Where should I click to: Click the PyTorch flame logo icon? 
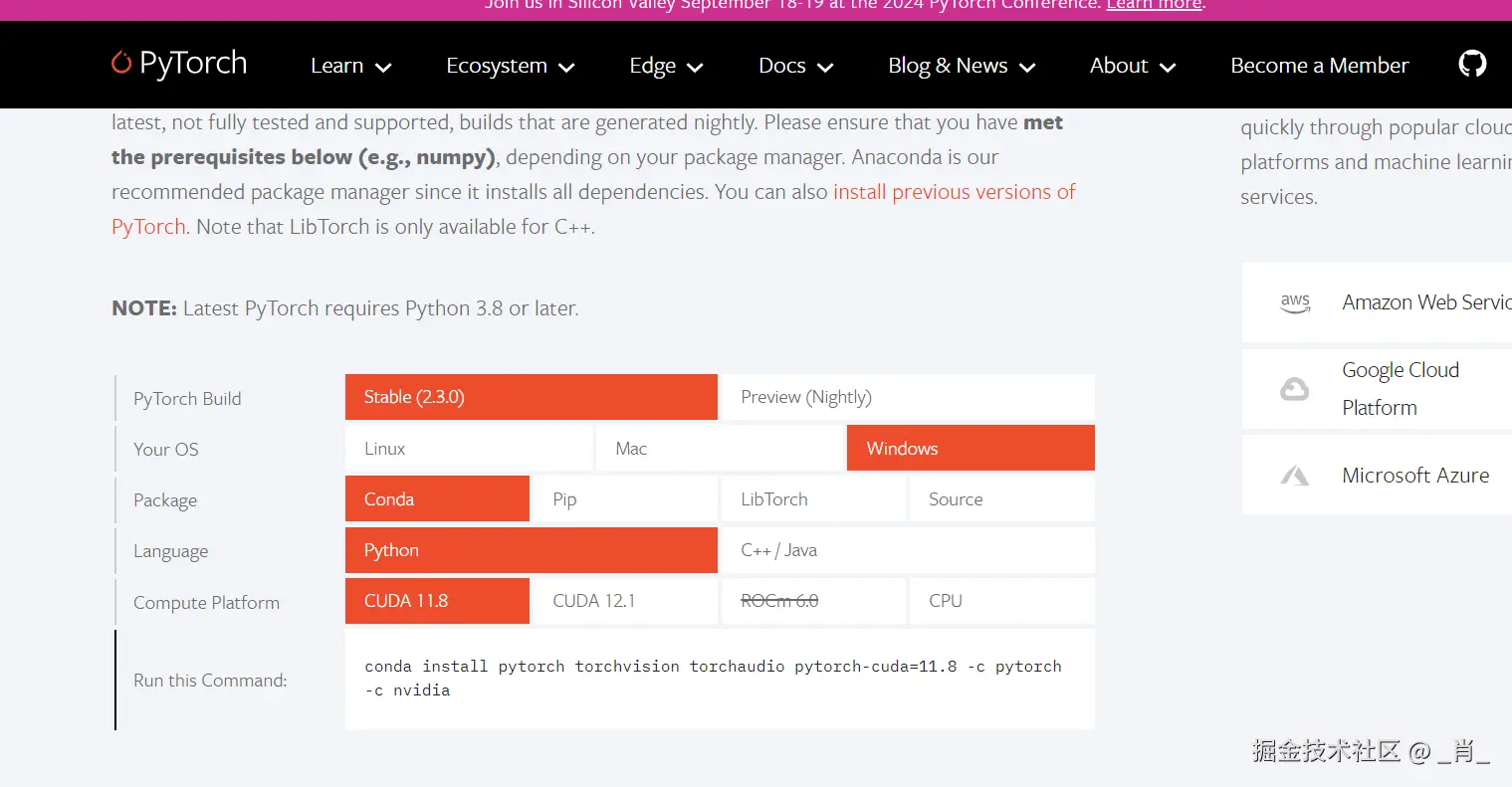(x=121, y=63)
